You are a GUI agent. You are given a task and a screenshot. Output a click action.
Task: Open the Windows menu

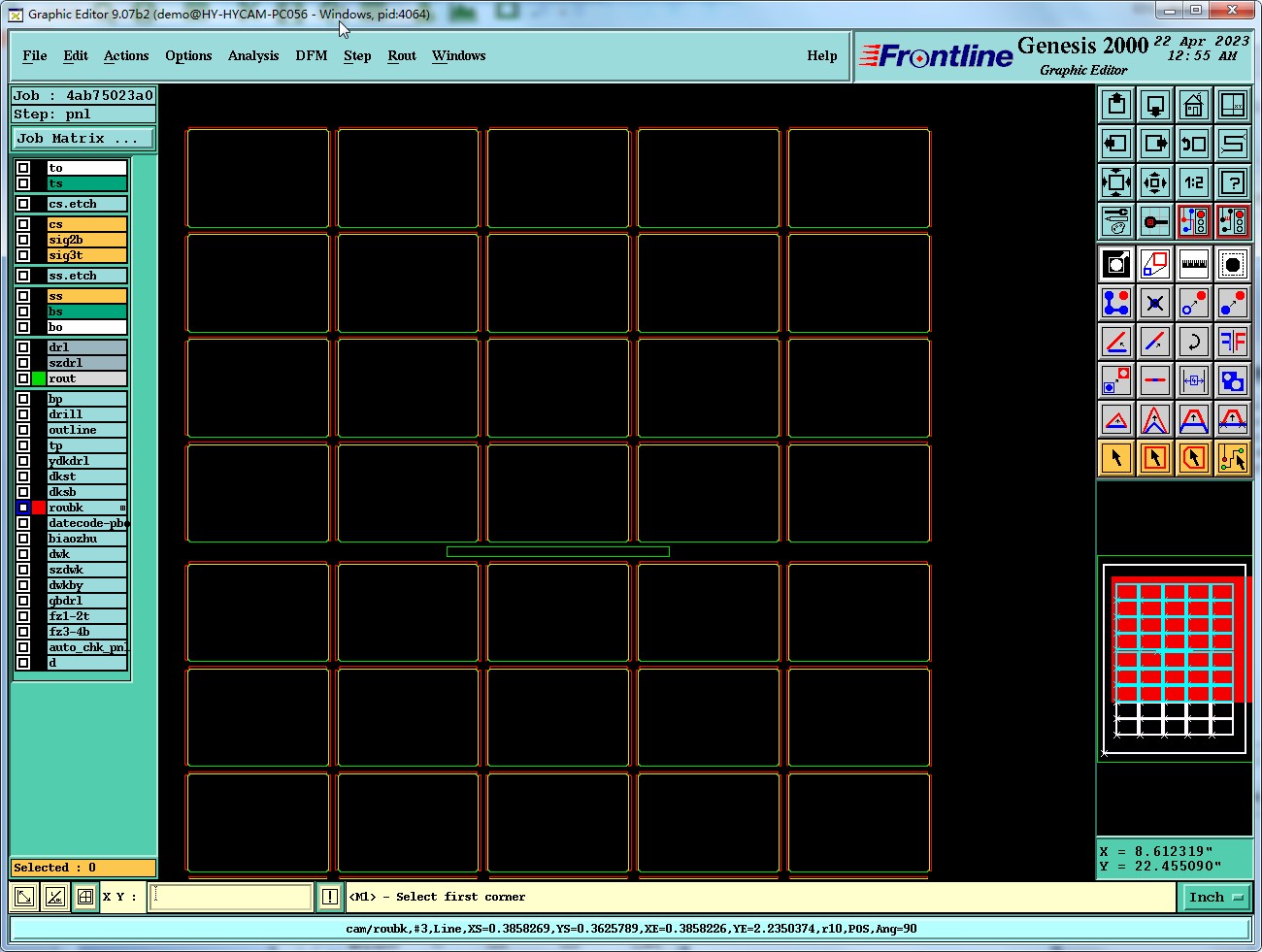click(x=458, y=55)
